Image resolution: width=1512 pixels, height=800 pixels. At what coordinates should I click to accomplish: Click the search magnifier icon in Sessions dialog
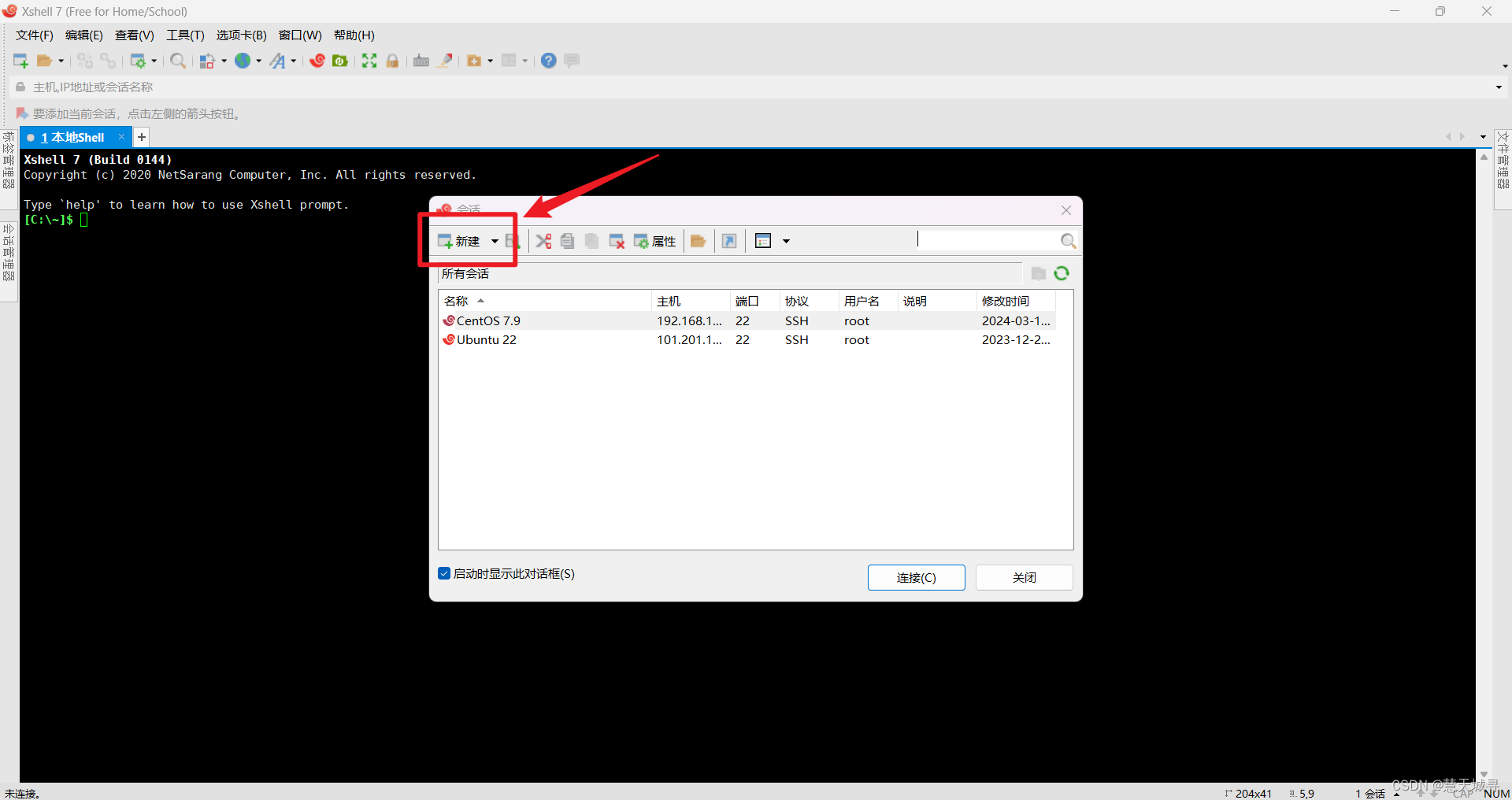click(x=1069, y=240)
